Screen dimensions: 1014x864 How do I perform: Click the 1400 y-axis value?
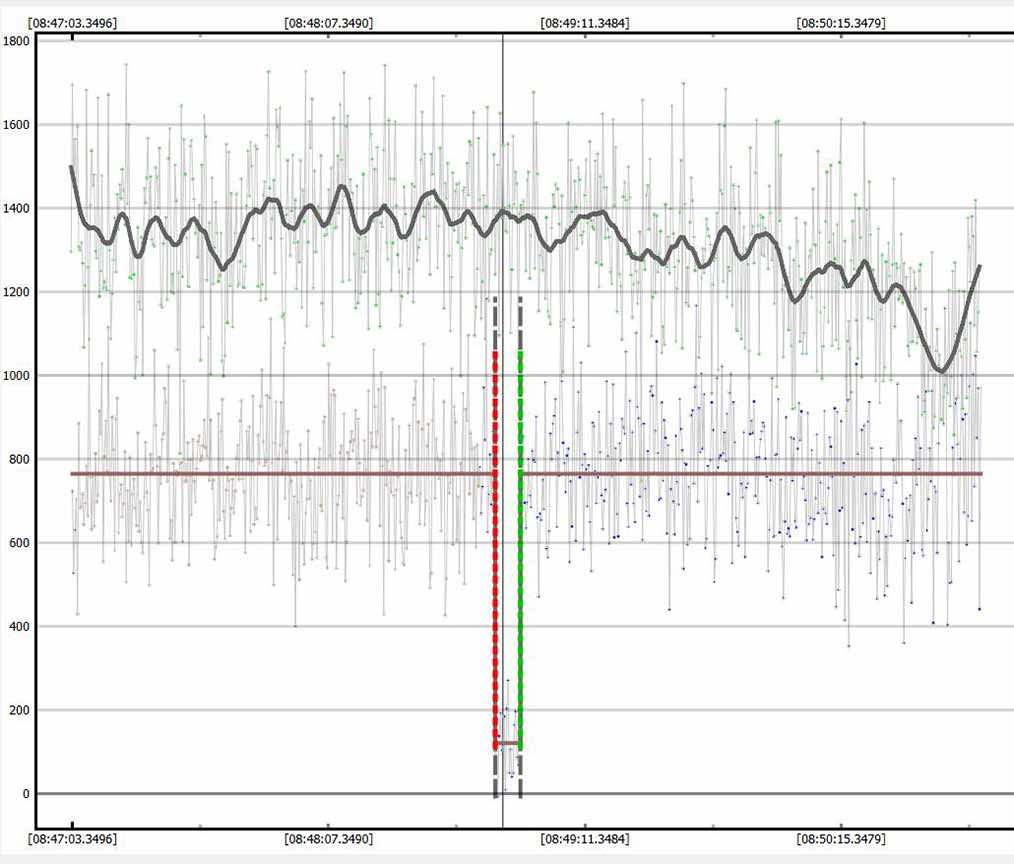coord(16,208)
